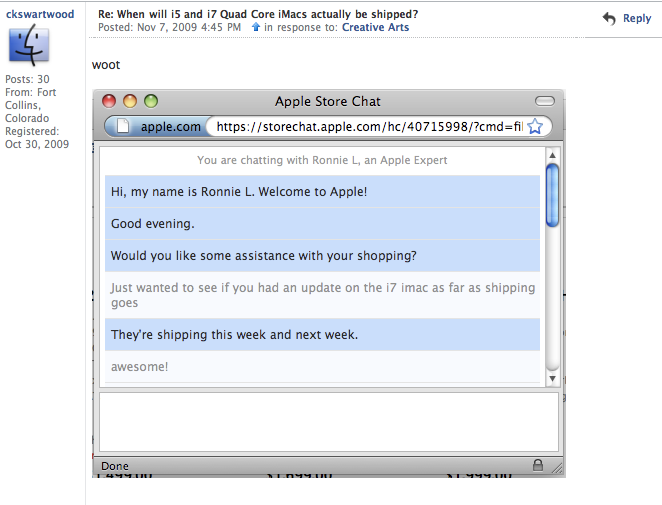Image resolution: width=662 pixels, height=505 pixels.
Task: Open the Creative Arts response link
Action: point(375,27)
